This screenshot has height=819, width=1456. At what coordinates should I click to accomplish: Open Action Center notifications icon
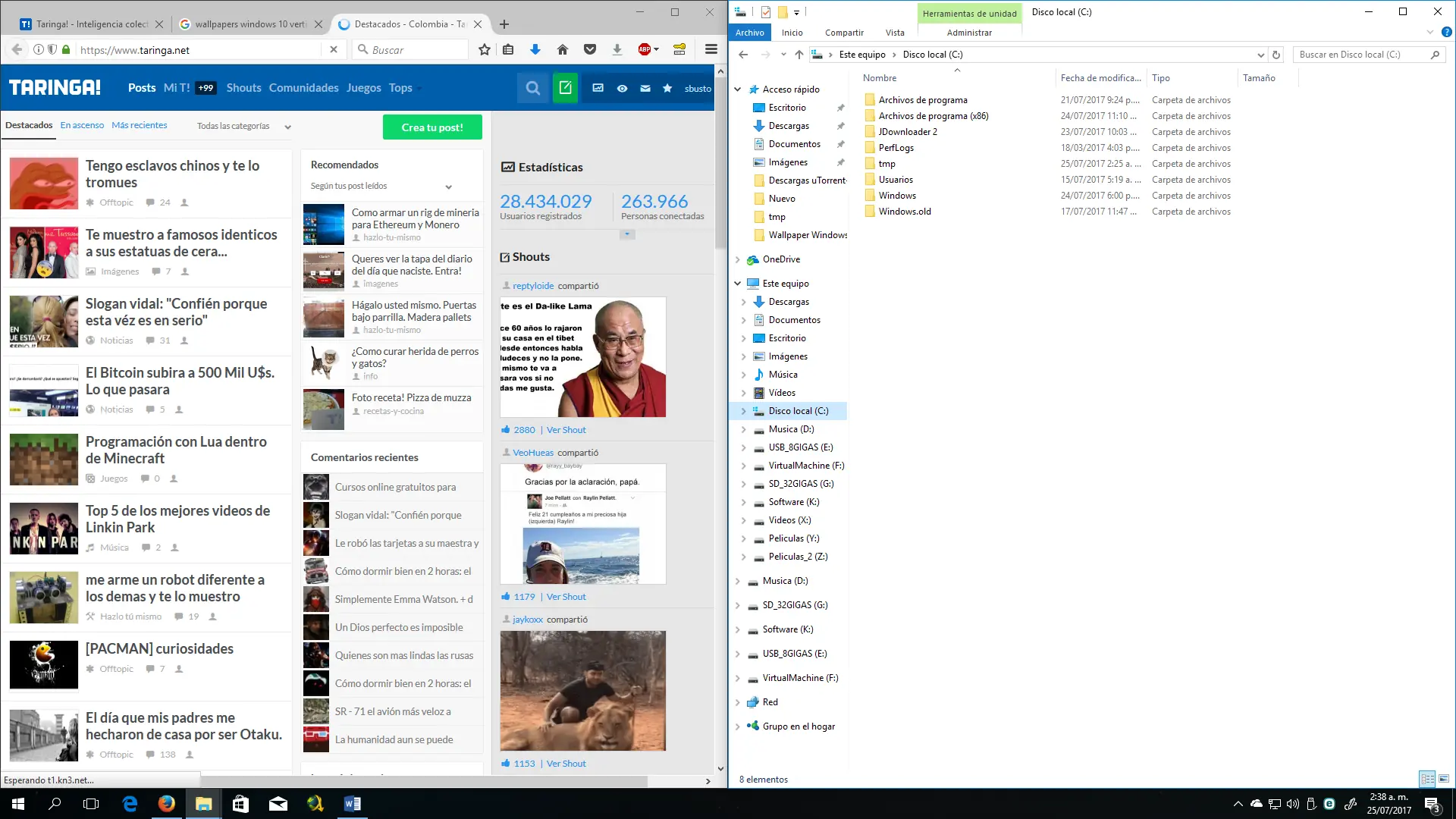coord(1432,804)
